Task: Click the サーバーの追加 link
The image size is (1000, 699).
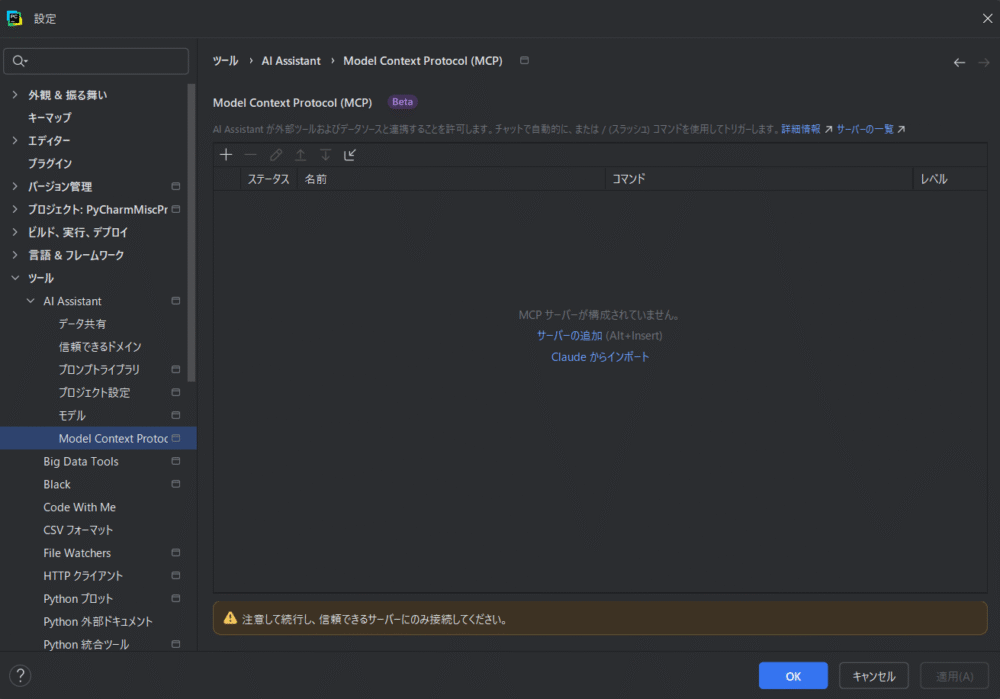Action: coord(569,335)
